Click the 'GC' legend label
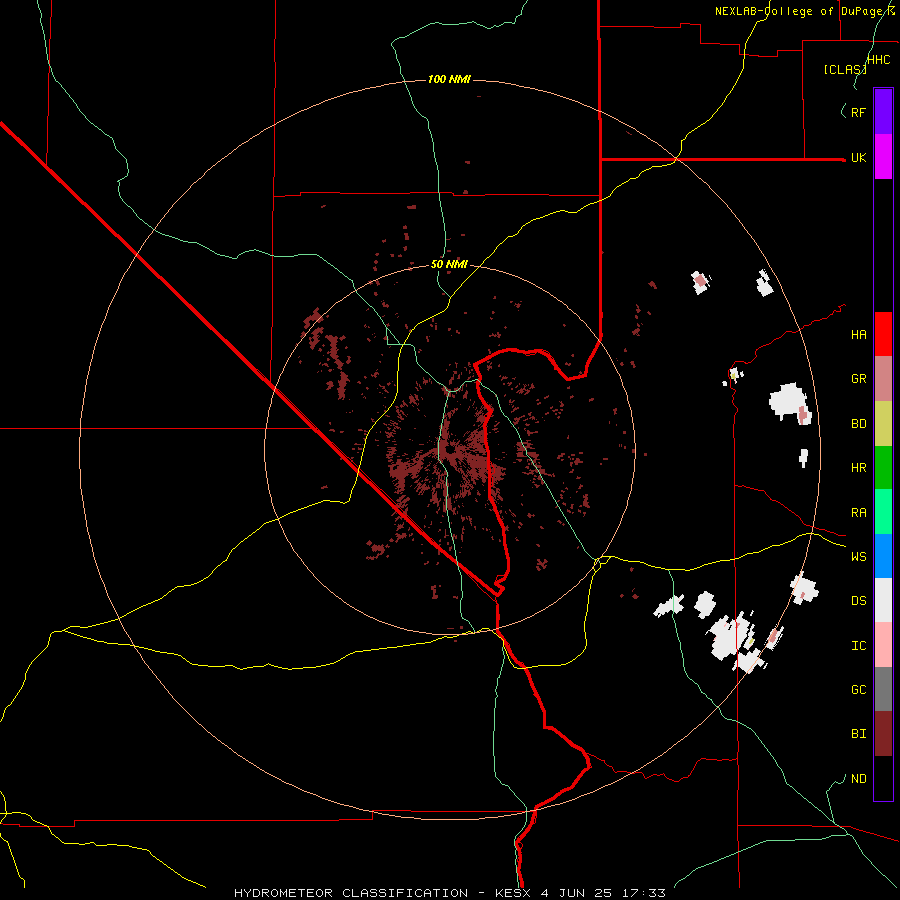The width and height of the screenshot is (900, 900). pos(858,690)
